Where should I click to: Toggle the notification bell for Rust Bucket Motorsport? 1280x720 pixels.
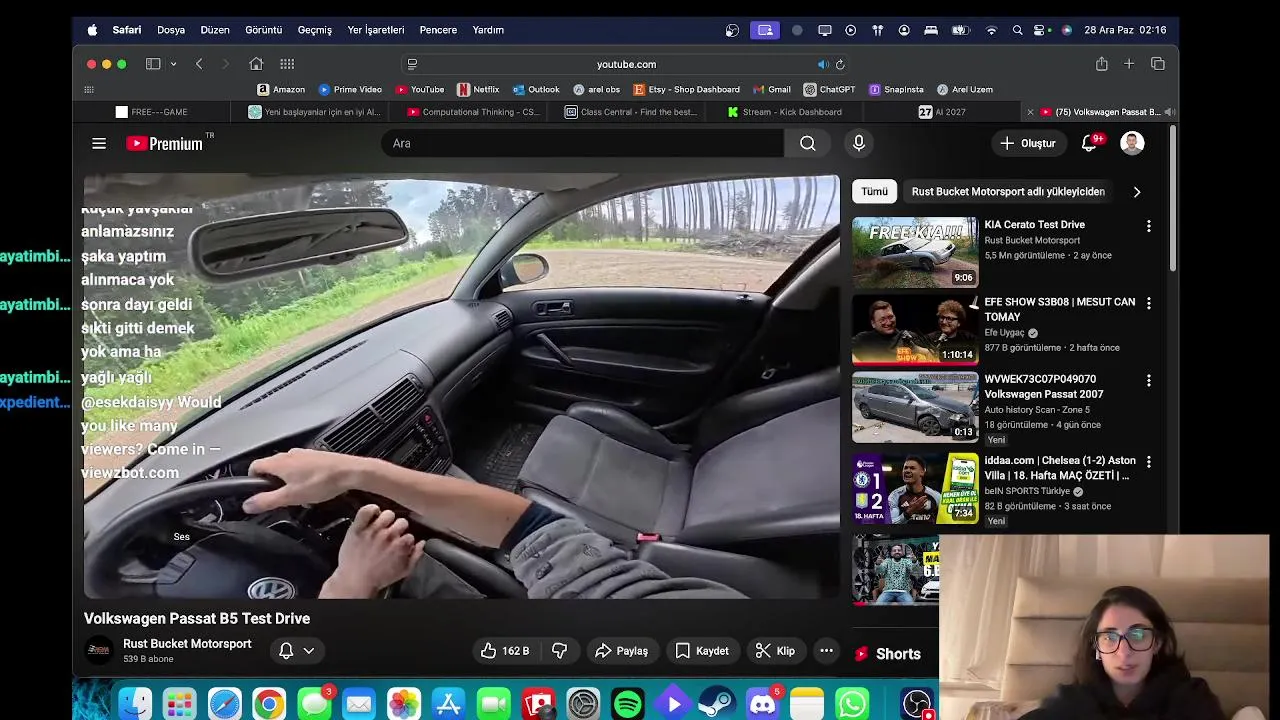pyautogui.click(x=286, y=651)
